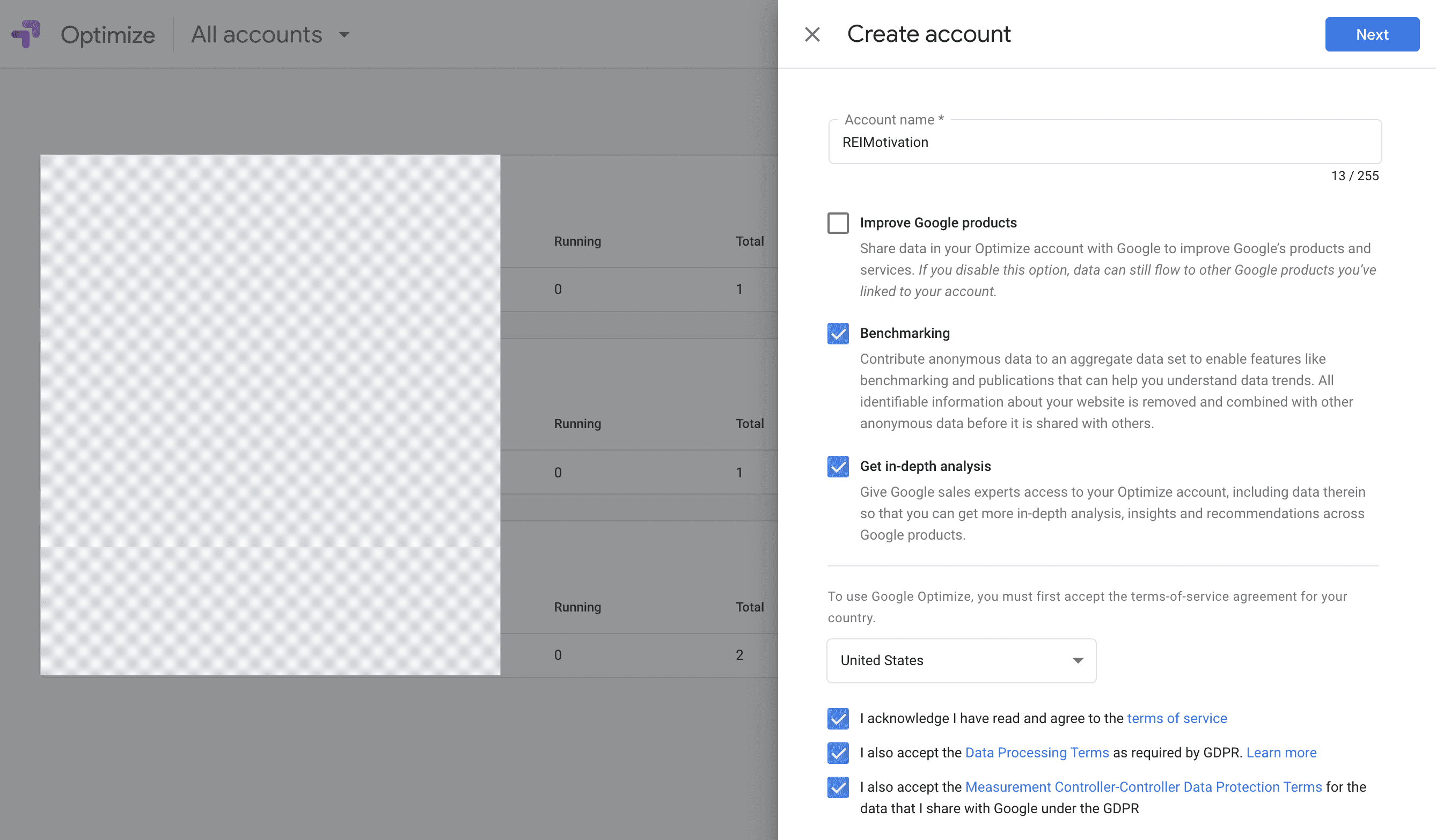Toggle the Data Processing Terms checkbox
Image resolution: width=1436 pixels, height=840 pixels.
838,753
